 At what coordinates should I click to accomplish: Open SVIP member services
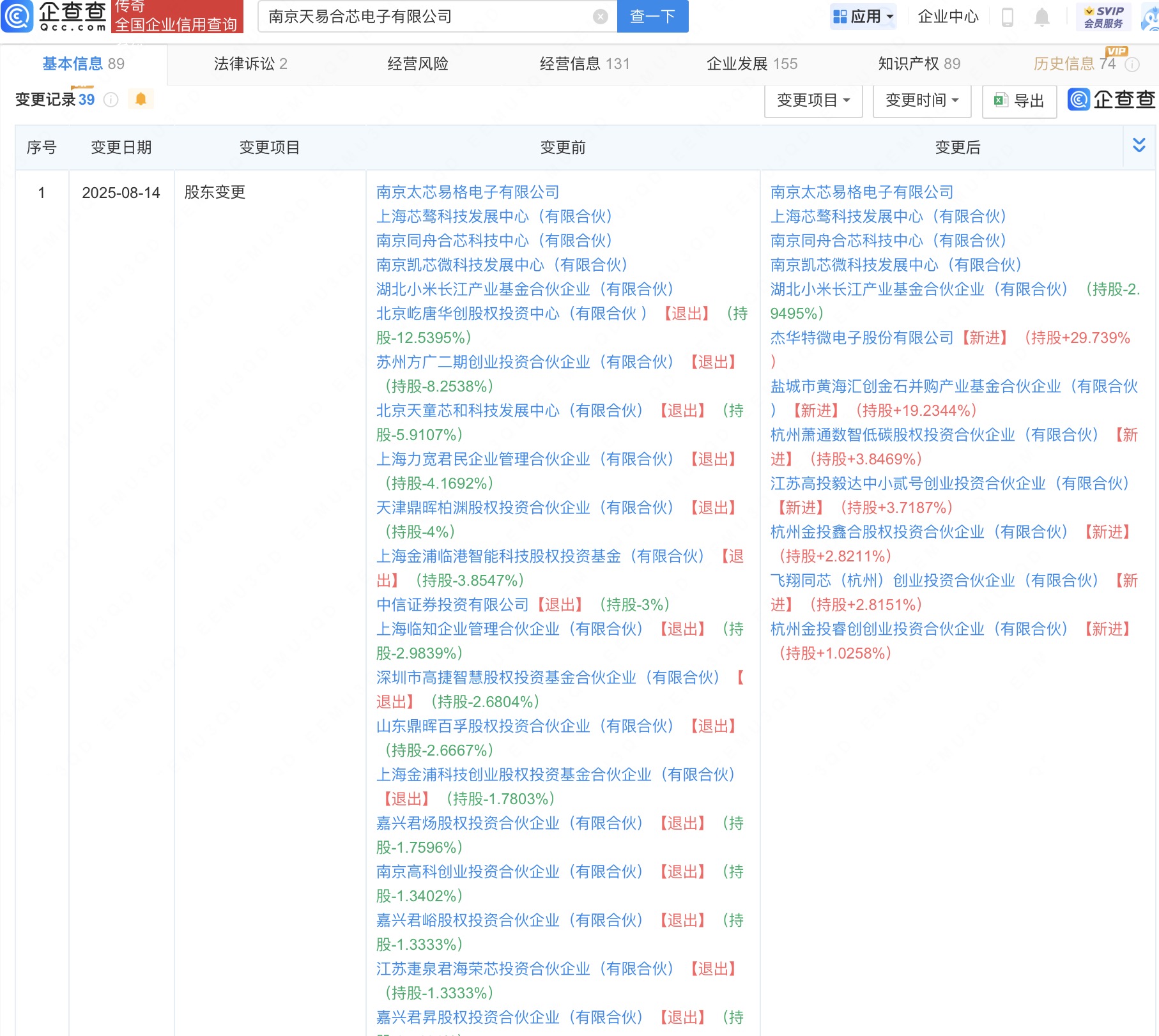coord(1103,17)
